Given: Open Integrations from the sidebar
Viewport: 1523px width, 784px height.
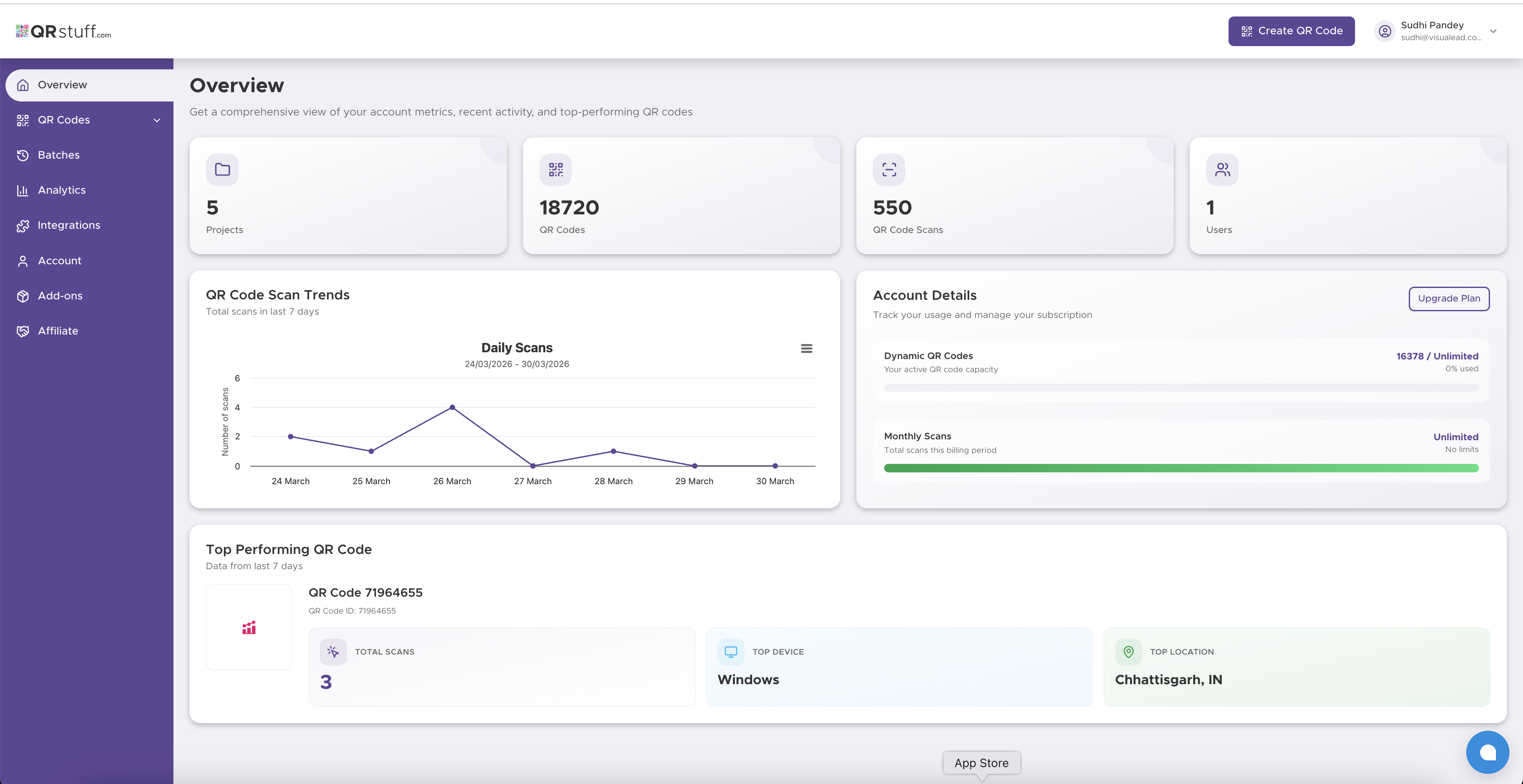Looking at the screenshot, I should [69, 225].
